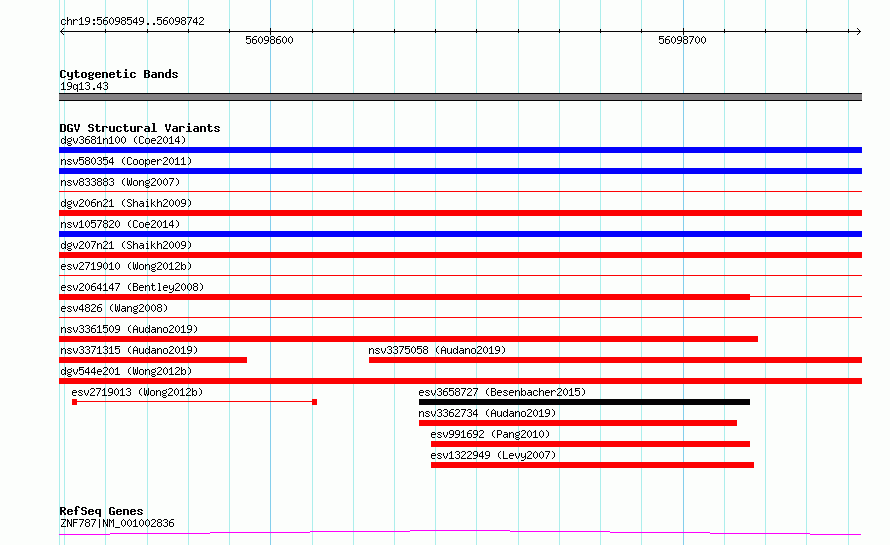Image resolution: width=890 pixels, height=545 pixels.
Task: Click the left end square of esv2719013
Action: click(x=74, y=402)
